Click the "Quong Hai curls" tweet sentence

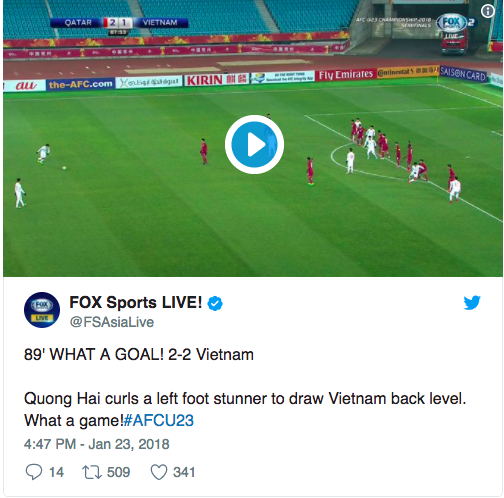point(245,409)
